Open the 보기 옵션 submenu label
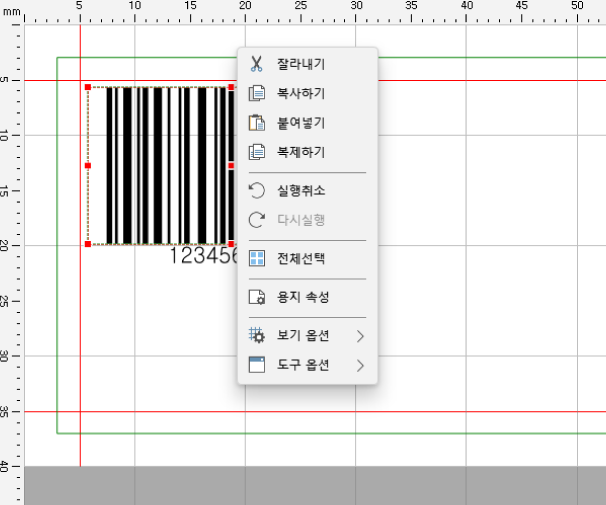 [x=303, y=335]
